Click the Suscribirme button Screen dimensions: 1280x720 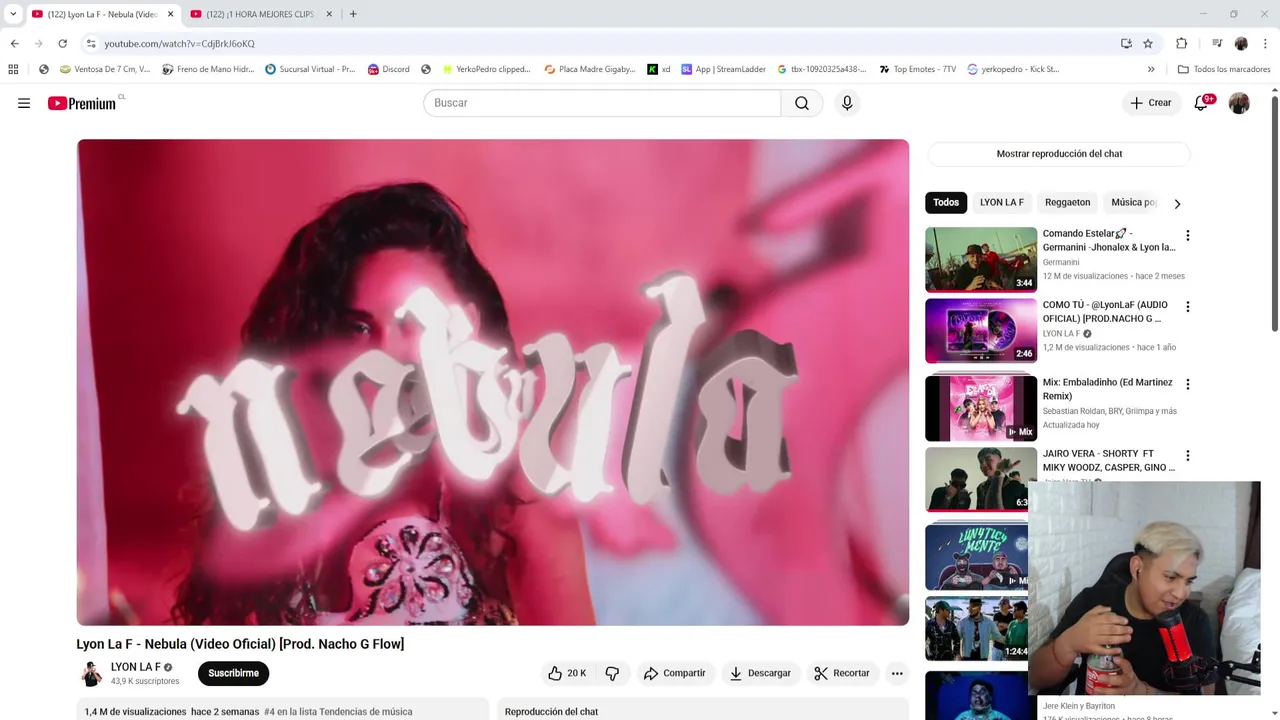[234, 673]
